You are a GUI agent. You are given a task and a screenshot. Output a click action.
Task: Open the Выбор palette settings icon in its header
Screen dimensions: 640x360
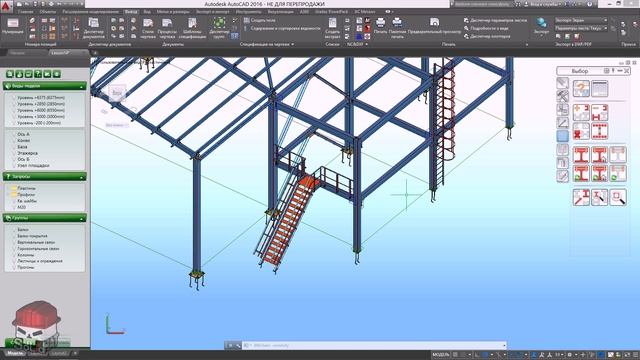pos(607,71)
